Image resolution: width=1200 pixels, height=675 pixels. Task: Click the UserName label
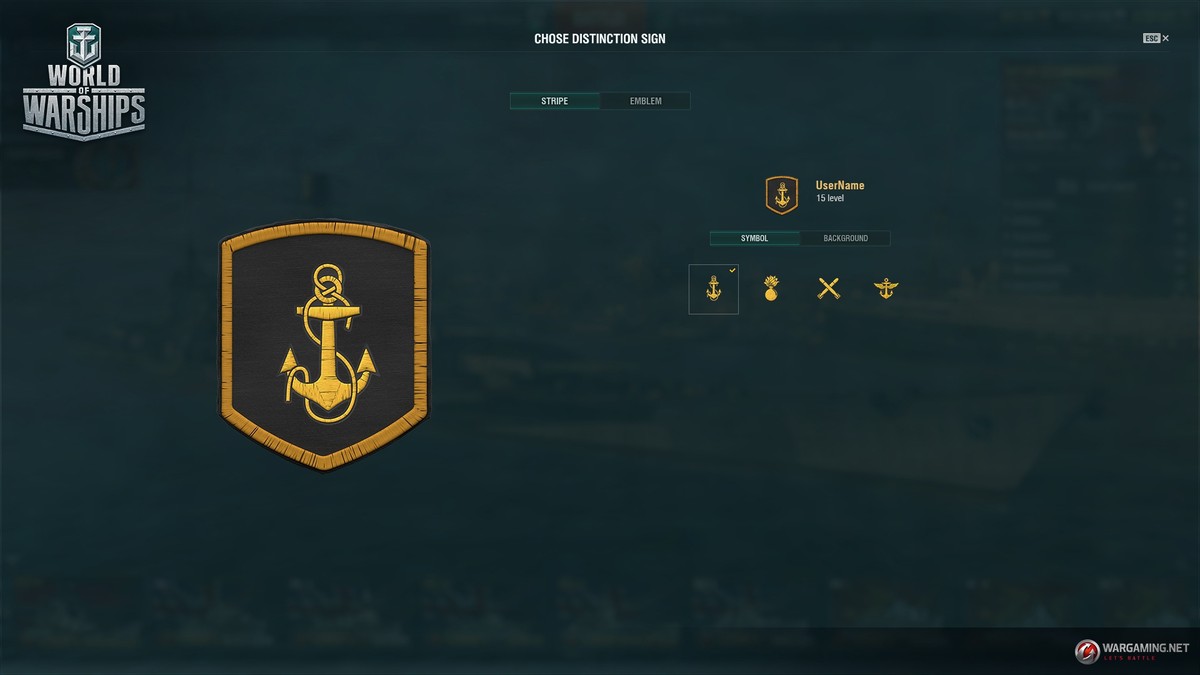840,185
